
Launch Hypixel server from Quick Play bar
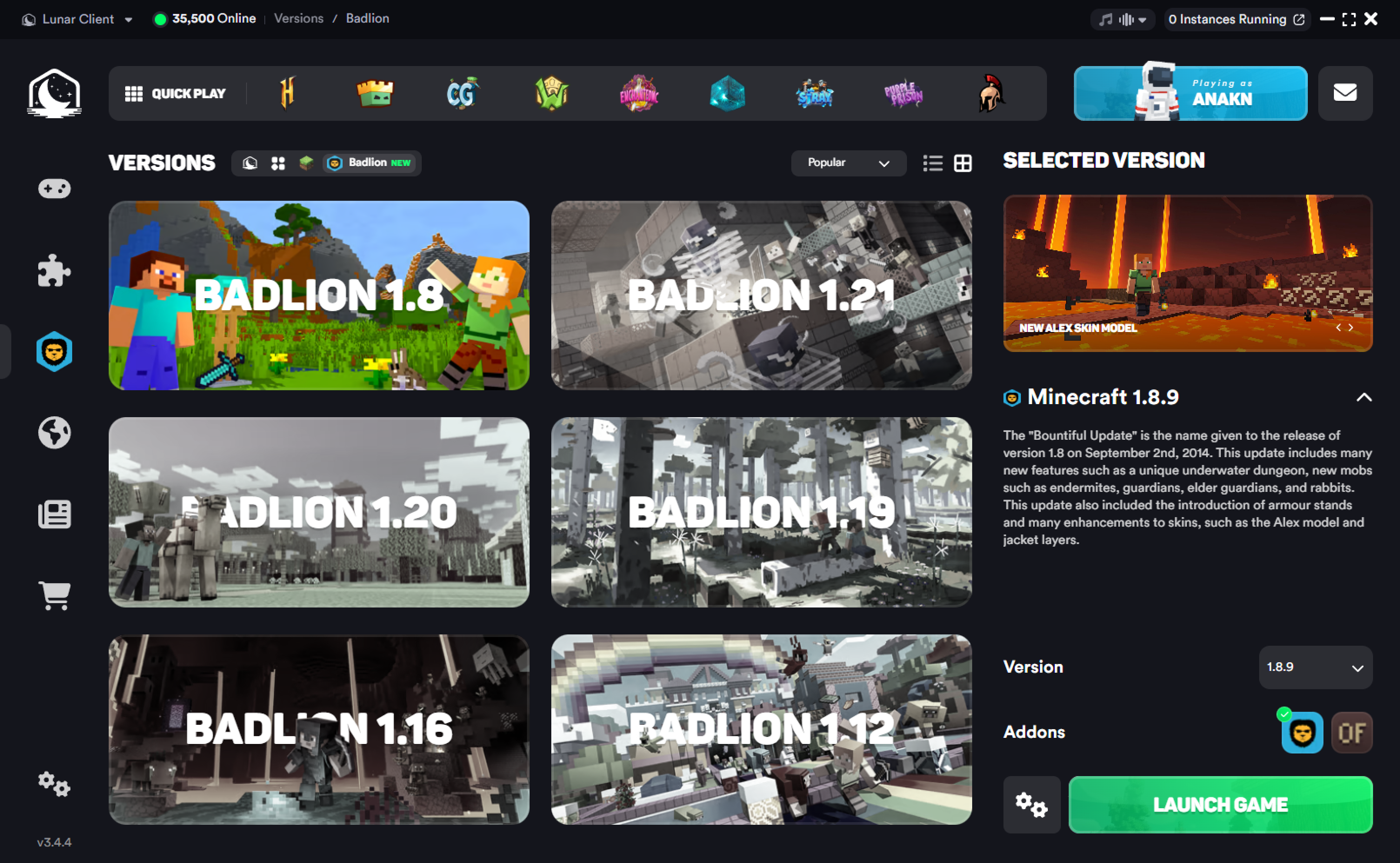click(287, 93)
